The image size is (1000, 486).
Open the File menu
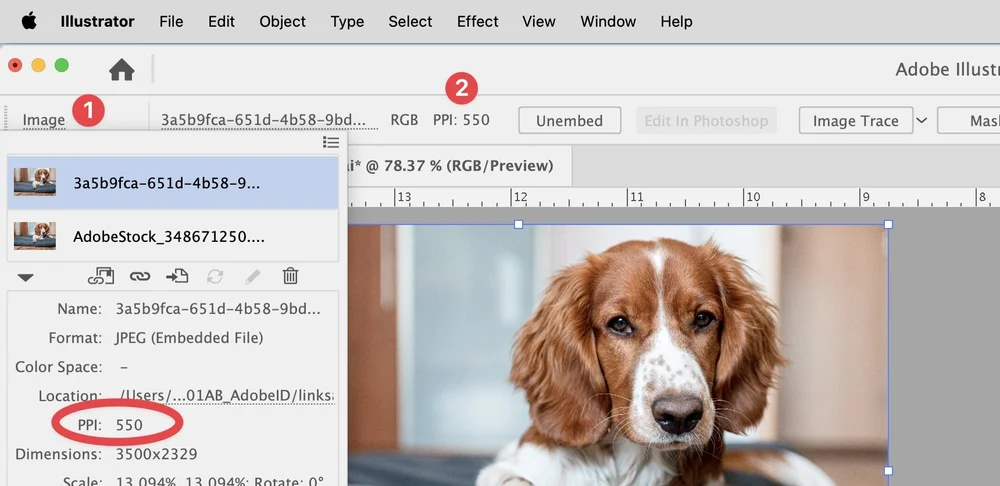point(171,22)
